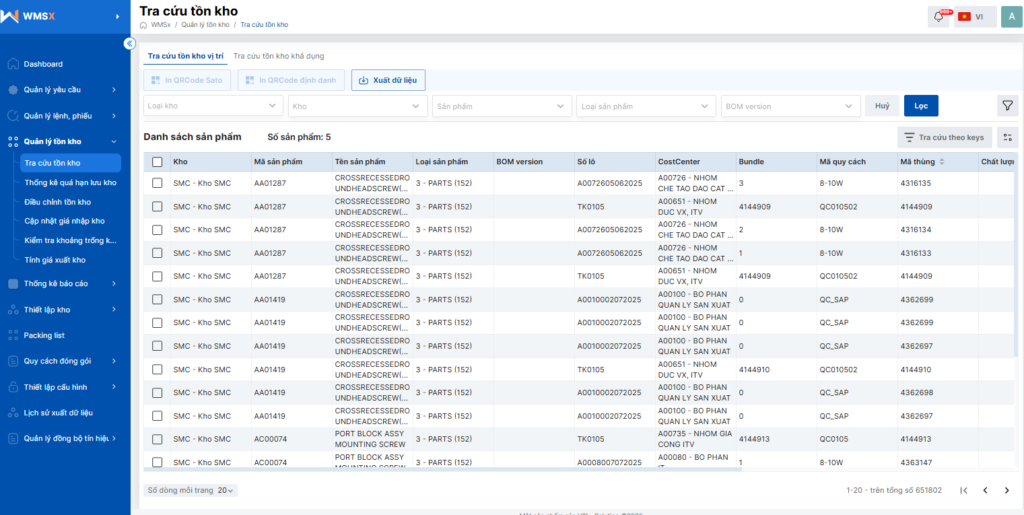
Task: Open the user avatar A
Action: pyautogui.click(x=1011, y=17)
